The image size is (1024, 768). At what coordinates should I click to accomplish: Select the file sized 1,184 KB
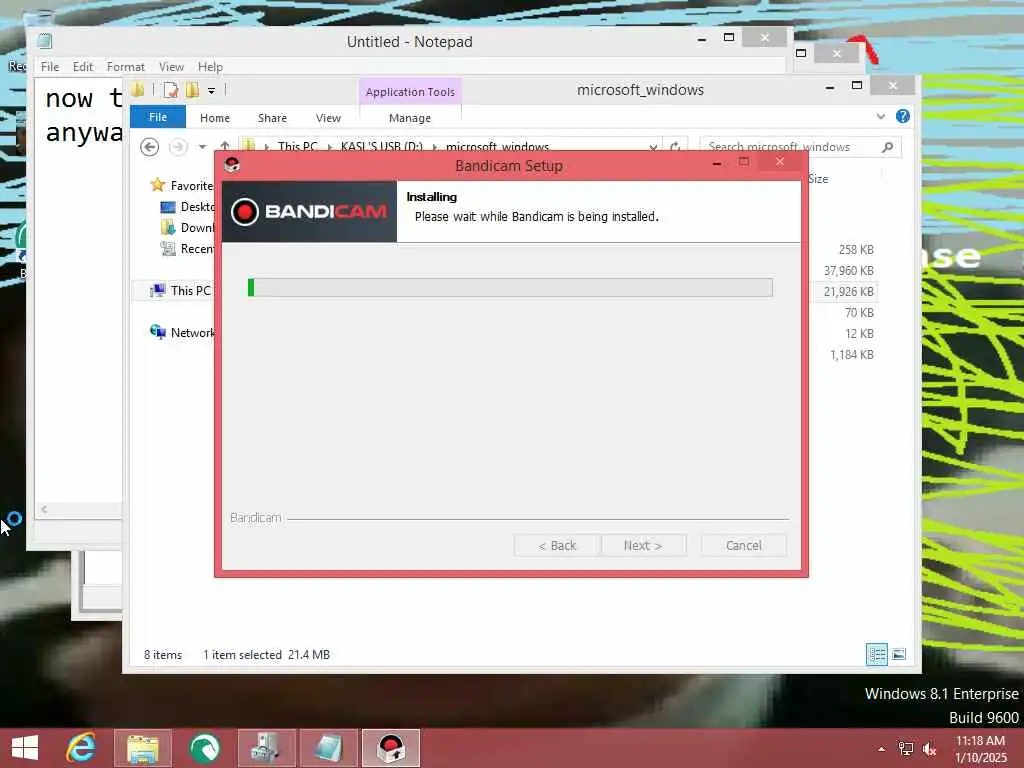click(852, 355)
